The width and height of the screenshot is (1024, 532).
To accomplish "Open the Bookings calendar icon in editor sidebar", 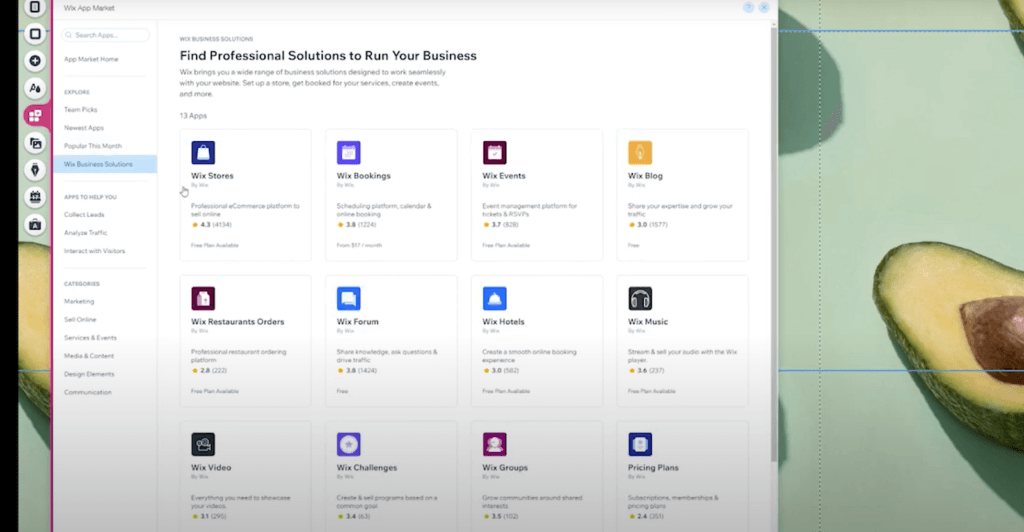I will point(35,196).
